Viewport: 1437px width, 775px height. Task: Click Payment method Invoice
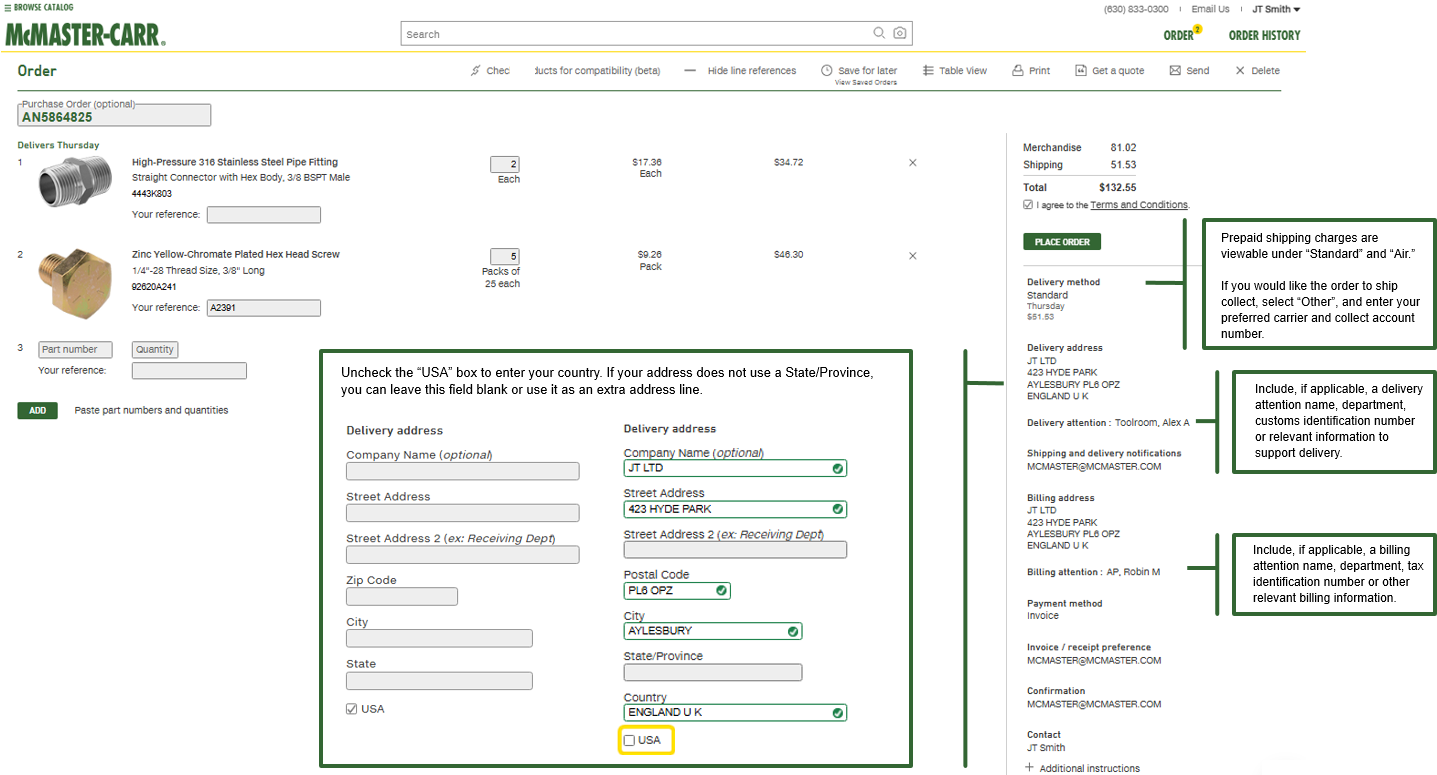[x=1065, y=610]
